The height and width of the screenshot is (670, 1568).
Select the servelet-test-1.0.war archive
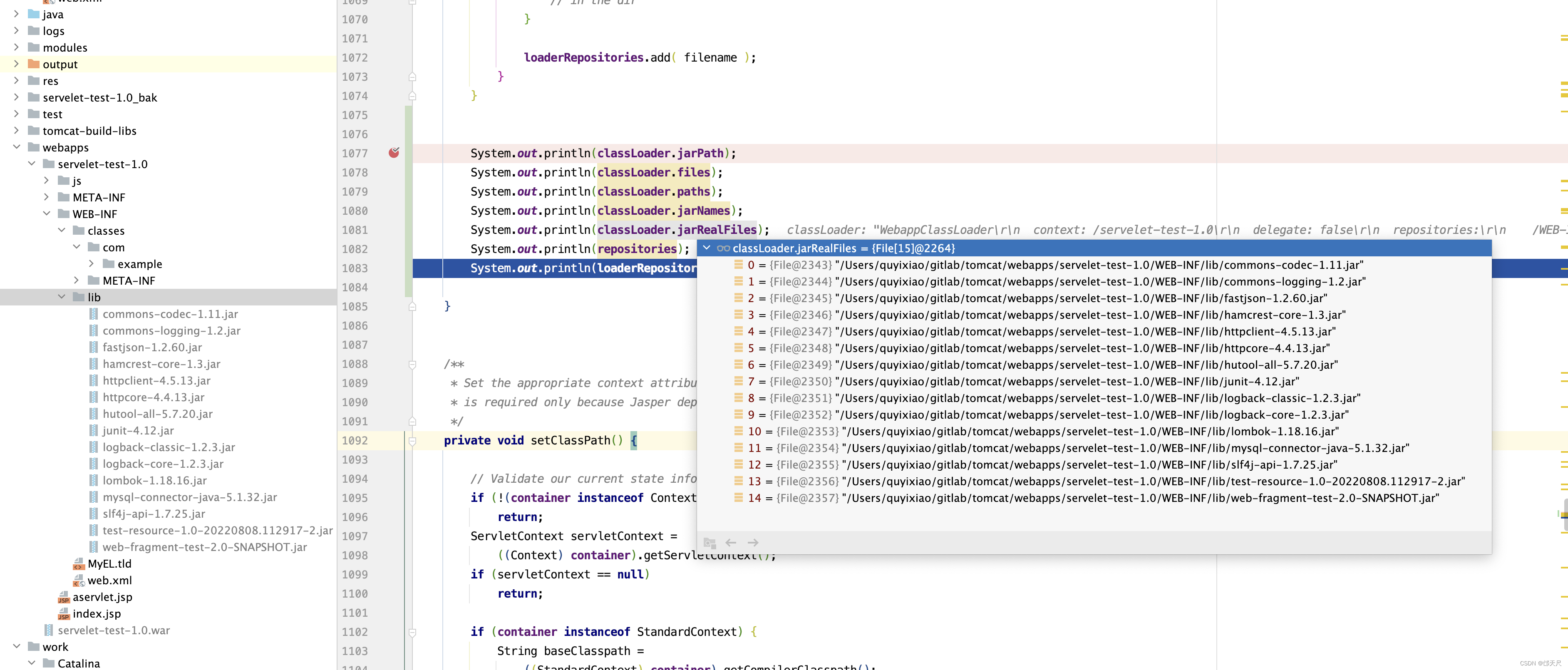click(x=113, y=630)
